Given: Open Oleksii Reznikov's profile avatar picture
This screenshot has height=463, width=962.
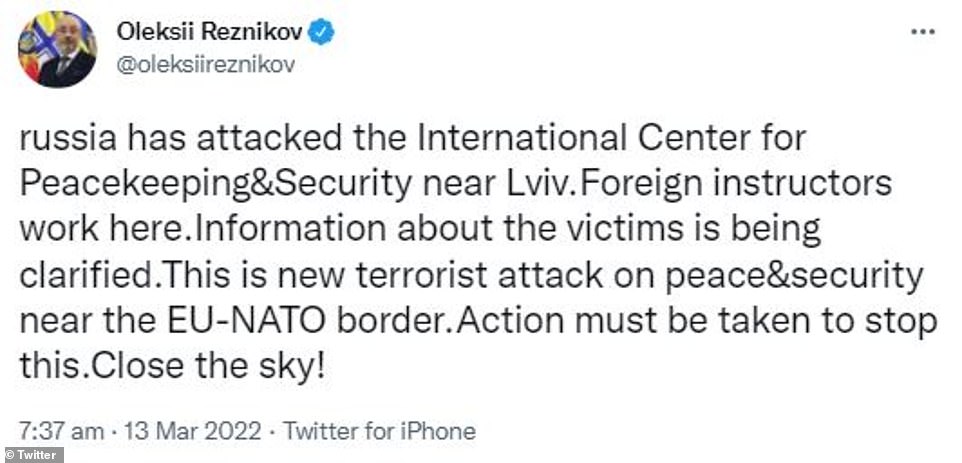Looking at the screenshot, I should 55,49.
